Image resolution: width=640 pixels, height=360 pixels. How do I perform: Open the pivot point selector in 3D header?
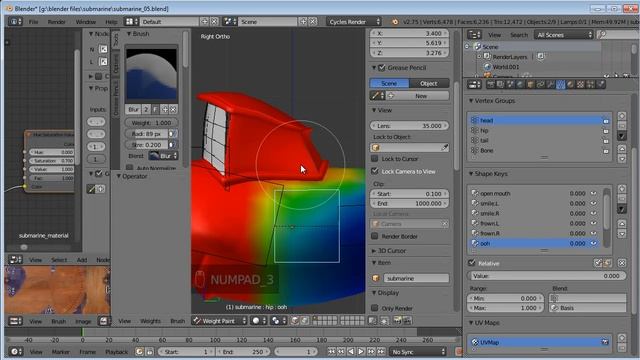(x=278, y=321)
